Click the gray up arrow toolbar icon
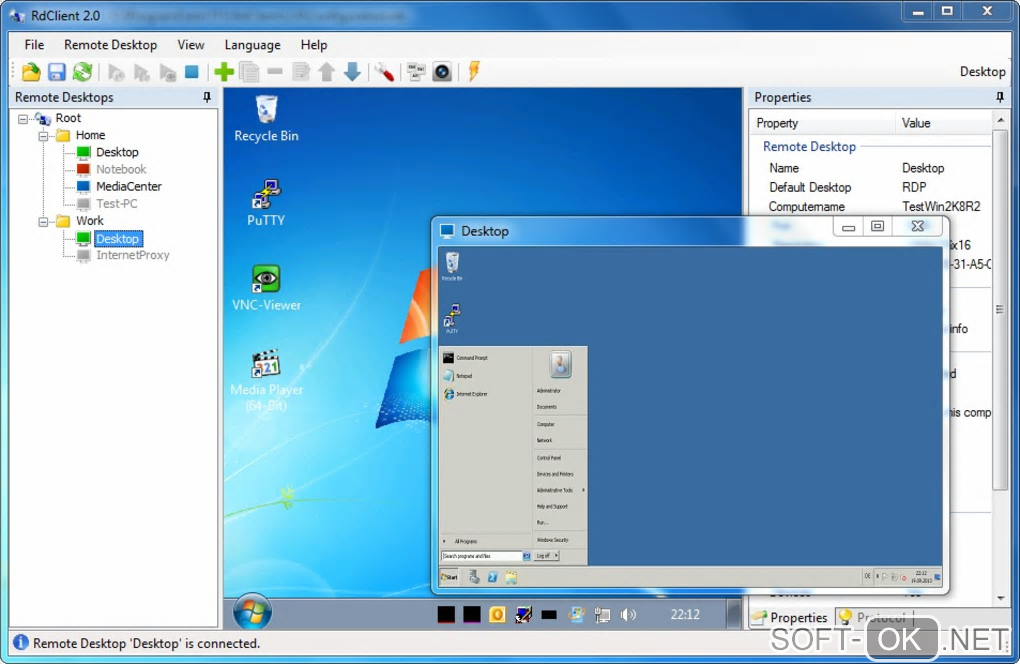This screenshot has width=1020, height=664. [x=327, y=72]
